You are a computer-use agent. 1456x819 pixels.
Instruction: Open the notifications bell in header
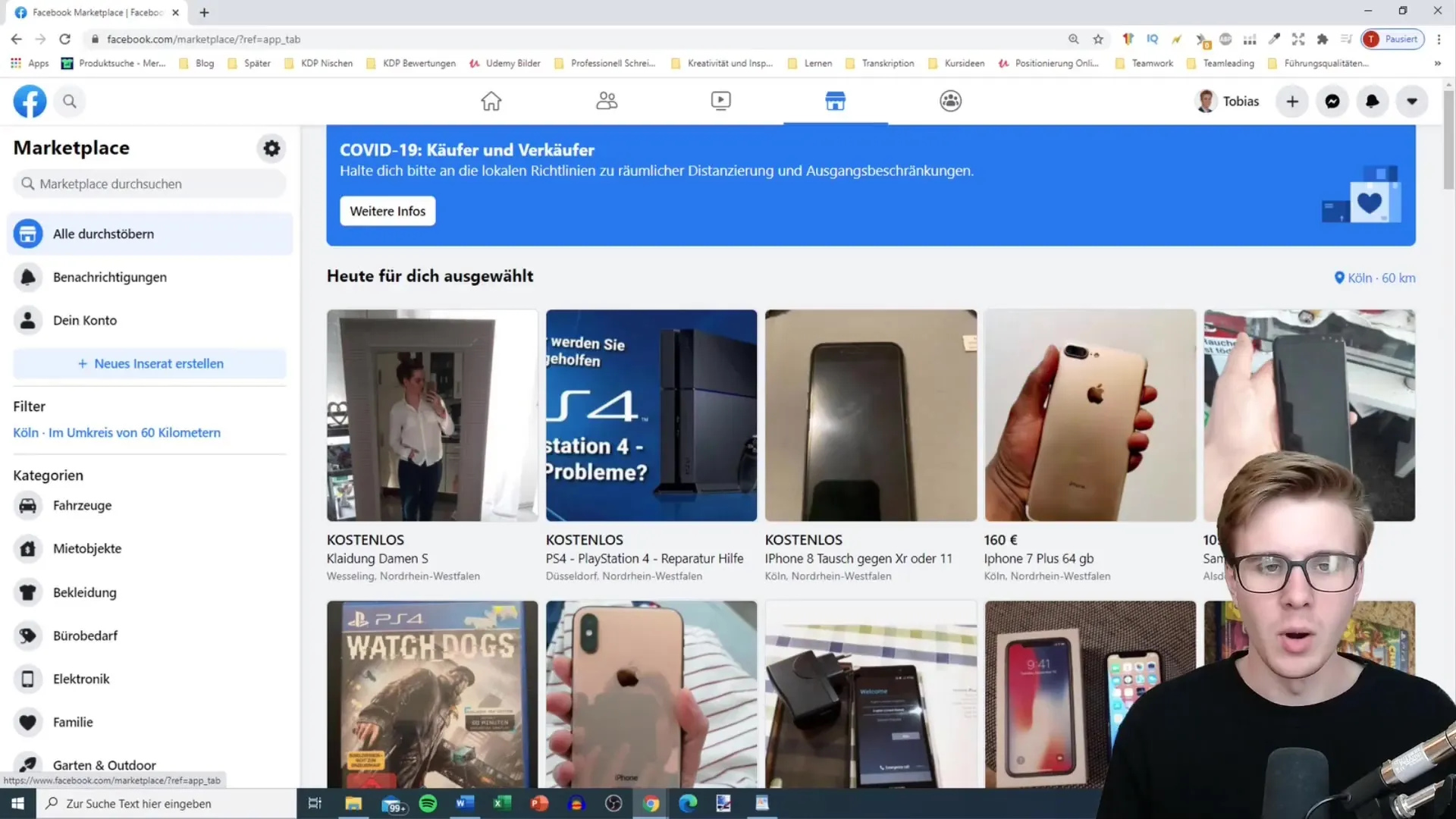click(x=1372, y=101)
